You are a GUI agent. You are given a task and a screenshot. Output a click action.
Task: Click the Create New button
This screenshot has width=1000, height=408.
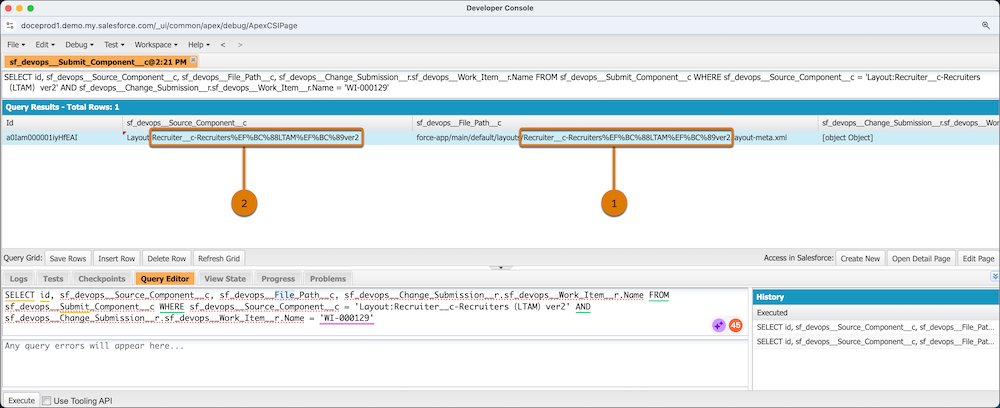[x=860, y=258]
